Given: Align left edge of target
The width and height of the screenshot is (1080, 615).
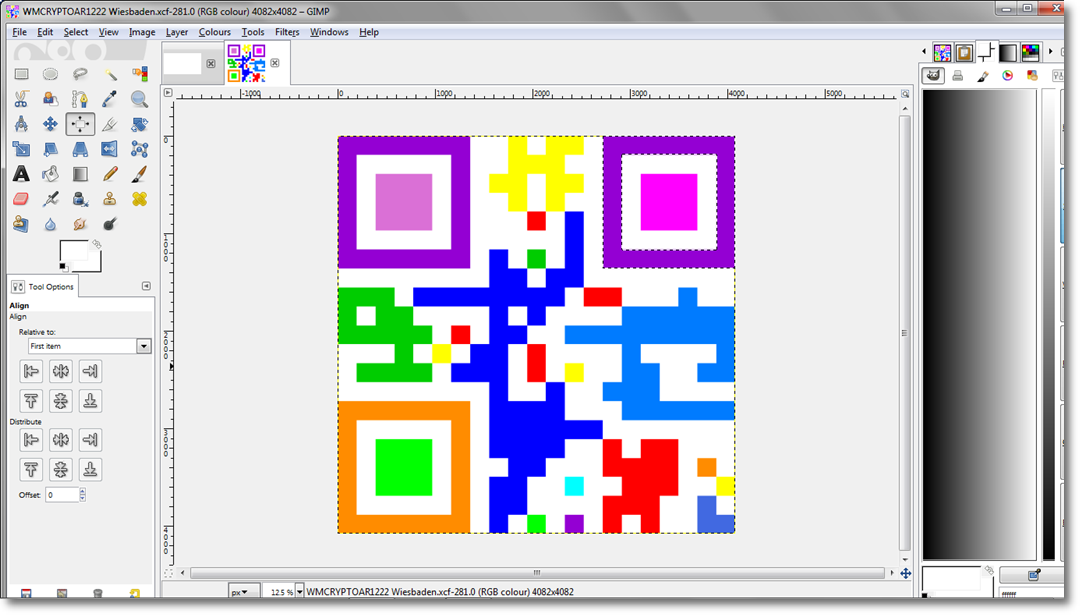Looking at the screenshot, I should coord(31,371).
